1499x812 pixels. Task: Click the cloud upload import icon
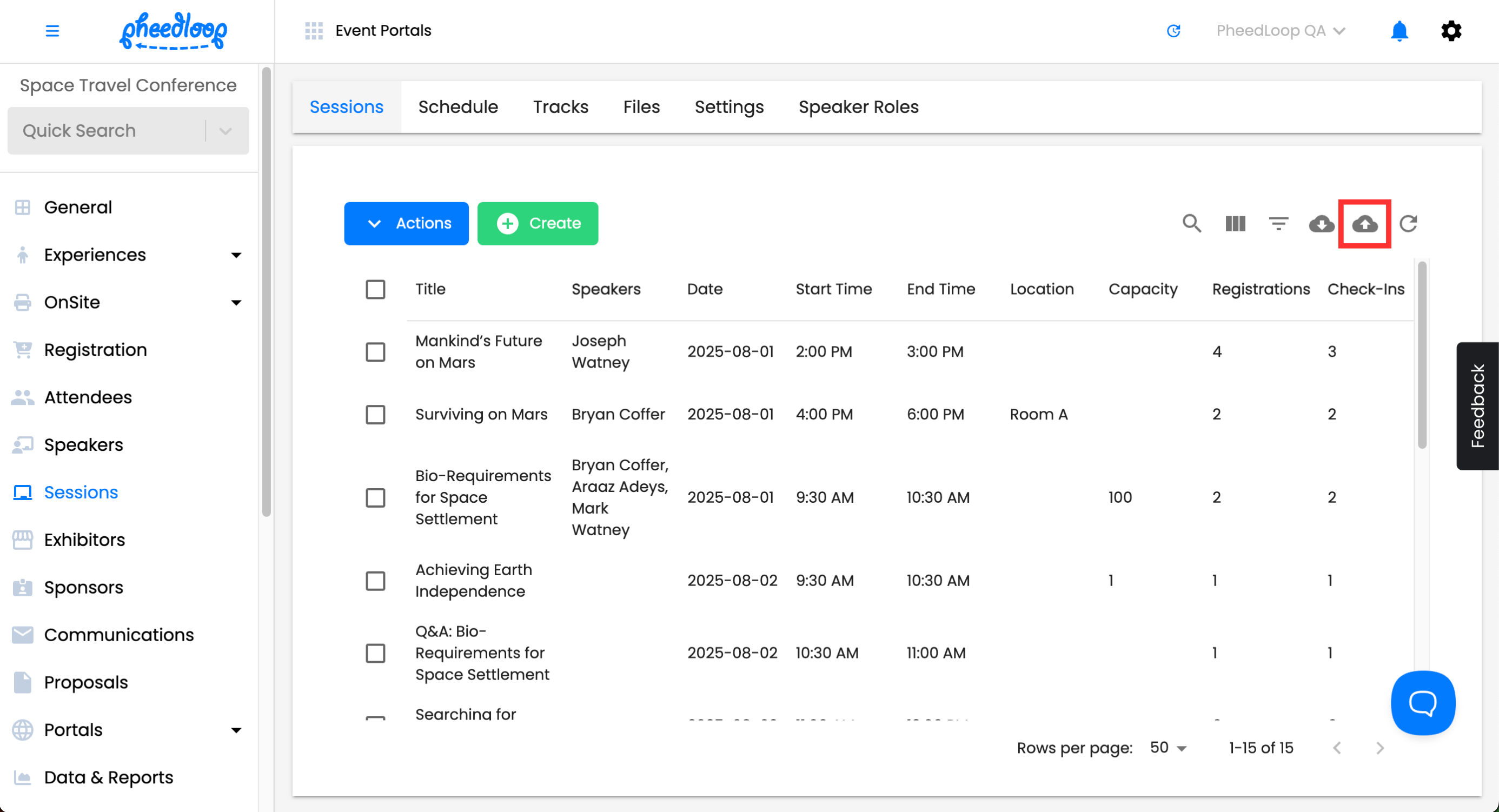tap(1364, 223)
